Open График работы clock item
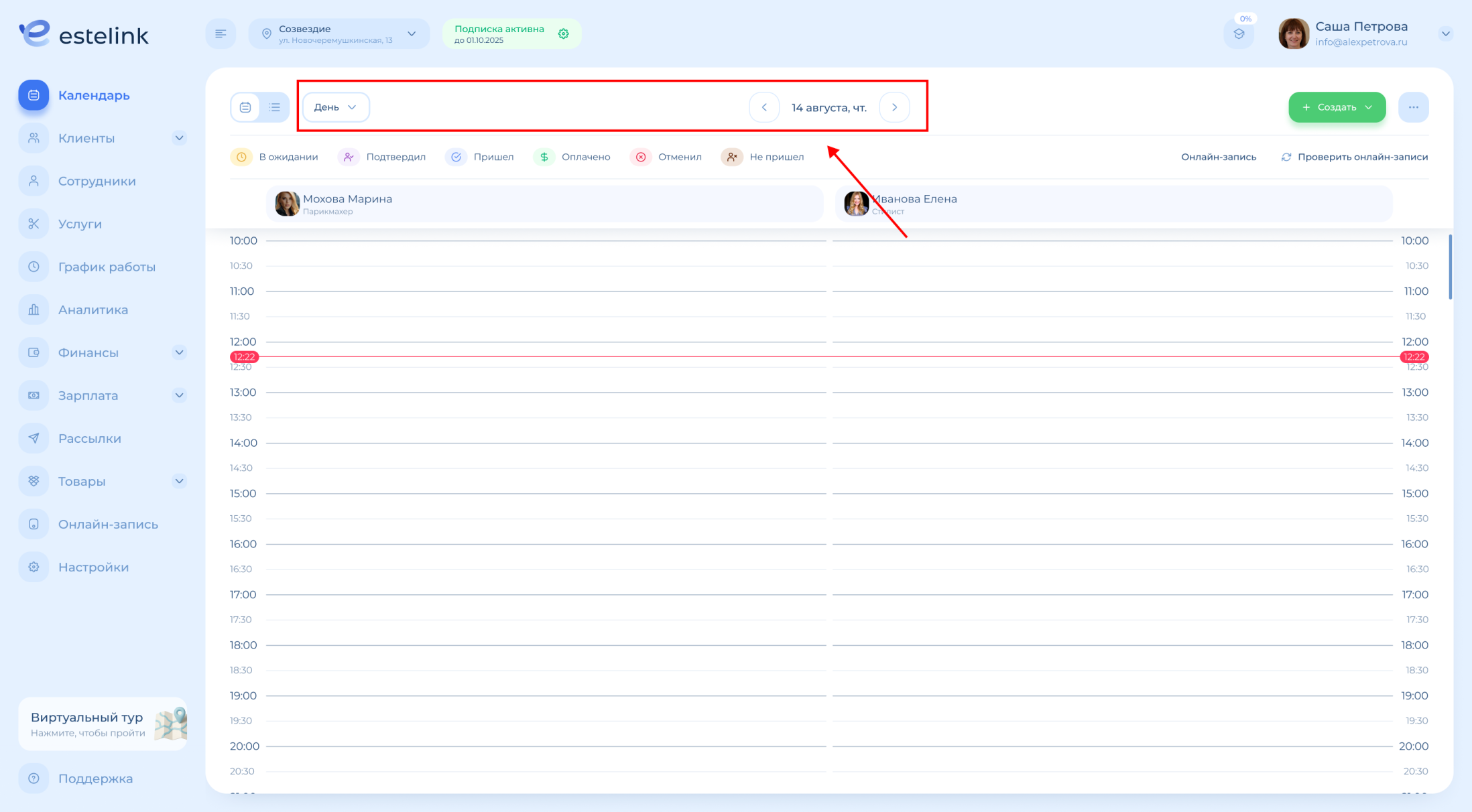Viewport: 1472px width, 812px height. point(106,267)
